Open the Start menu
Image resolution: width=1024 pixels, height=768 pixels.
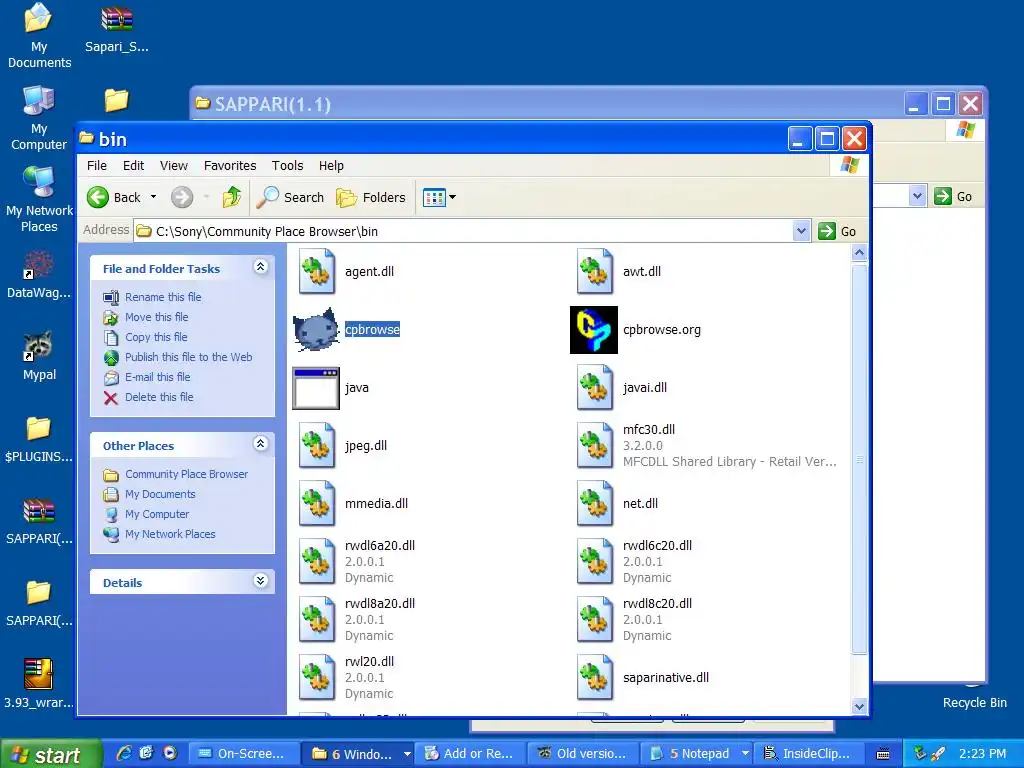pyautogui.click(x=50, y=754)
